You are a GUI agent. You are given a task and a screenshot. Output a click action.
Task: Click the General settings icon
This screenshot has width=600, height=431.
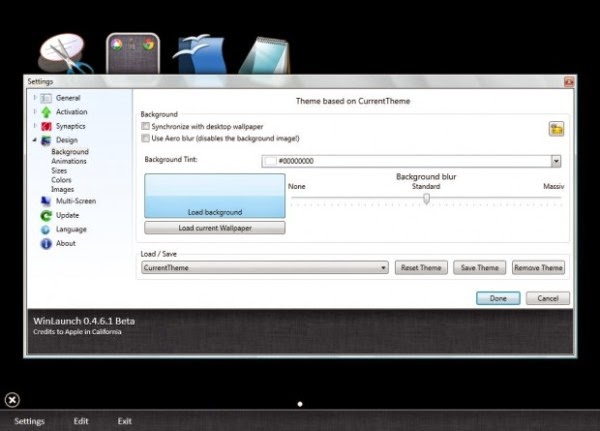pyautogui.click(x=46, y=98)
